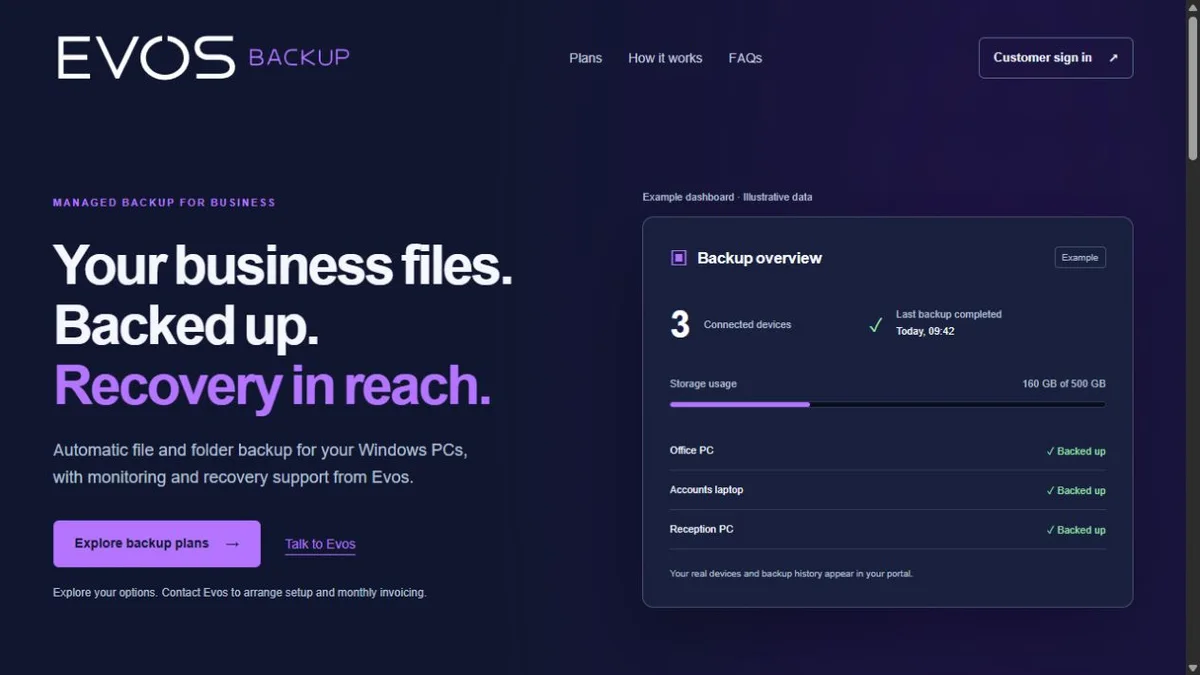Click Managed Backup for Business tagline

coord(164,202)
